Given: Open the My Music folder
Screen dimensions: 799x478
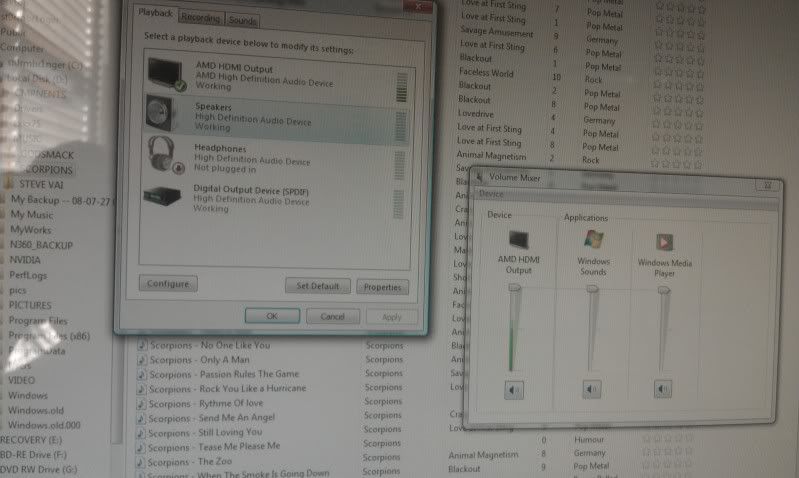Looking at the screenshot, I should point(32,215).
